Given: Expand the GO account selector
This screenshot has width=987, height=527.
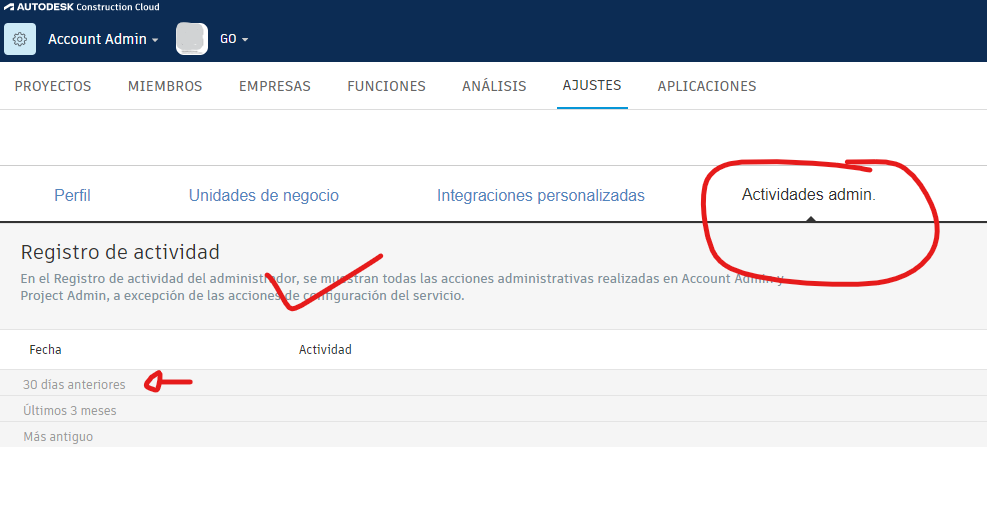Looking at the screenshot, I should [234, 39].
